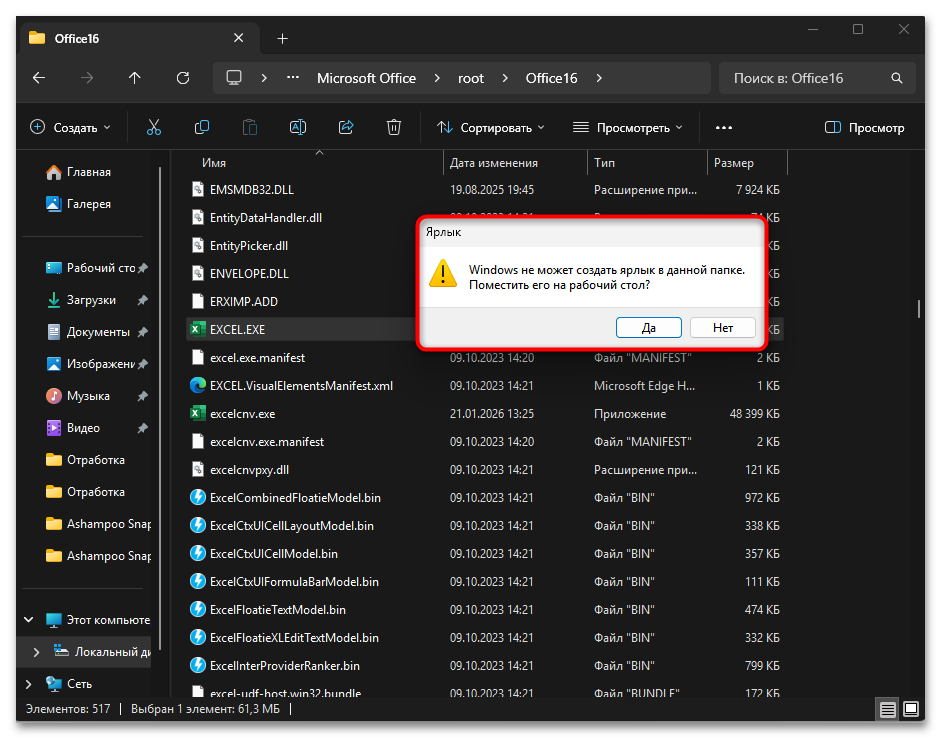Toggle the Preview (Просмотр) pane
Screen dimensions: 941x739
[x=864, y=127]
